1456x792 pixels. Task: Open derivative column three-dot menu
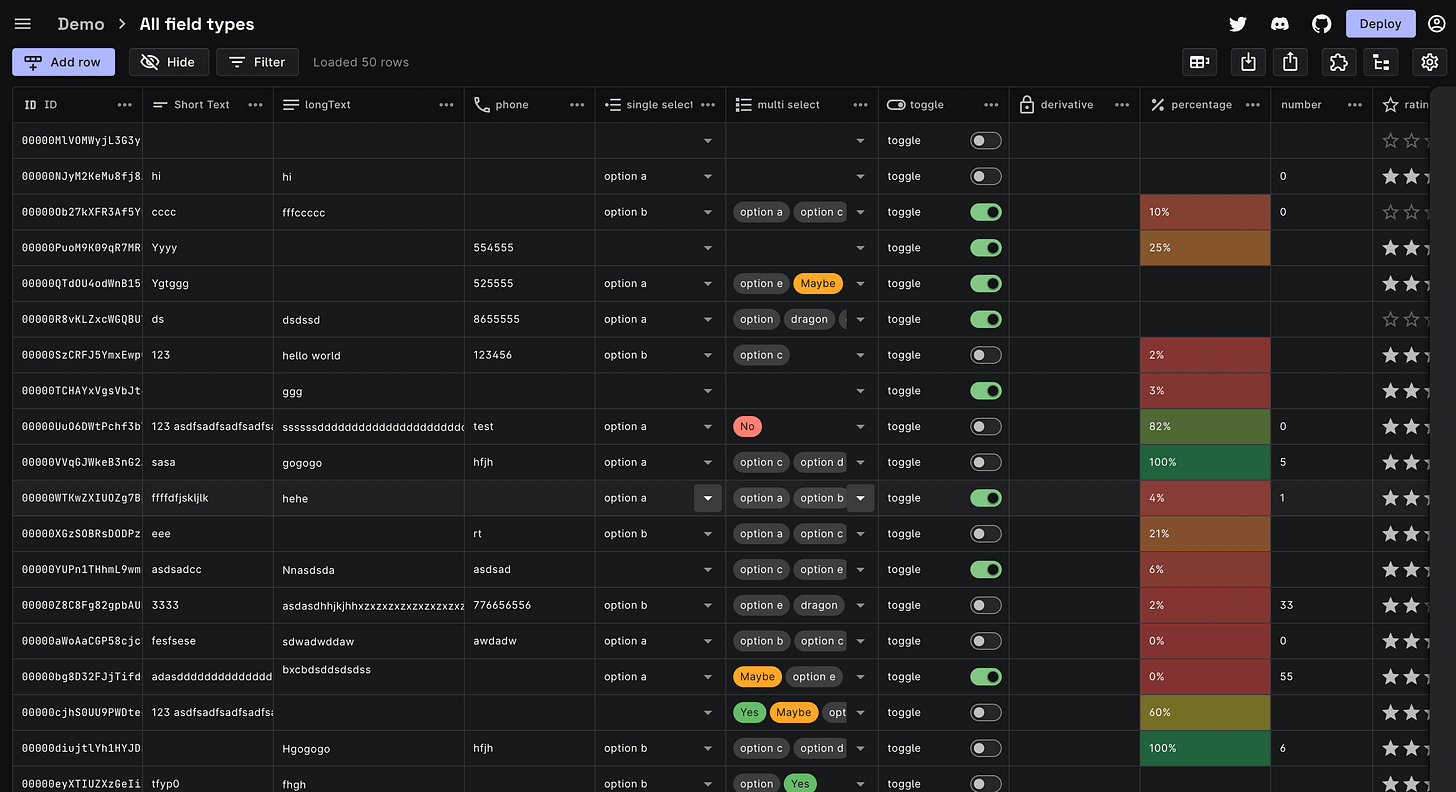1122,105
